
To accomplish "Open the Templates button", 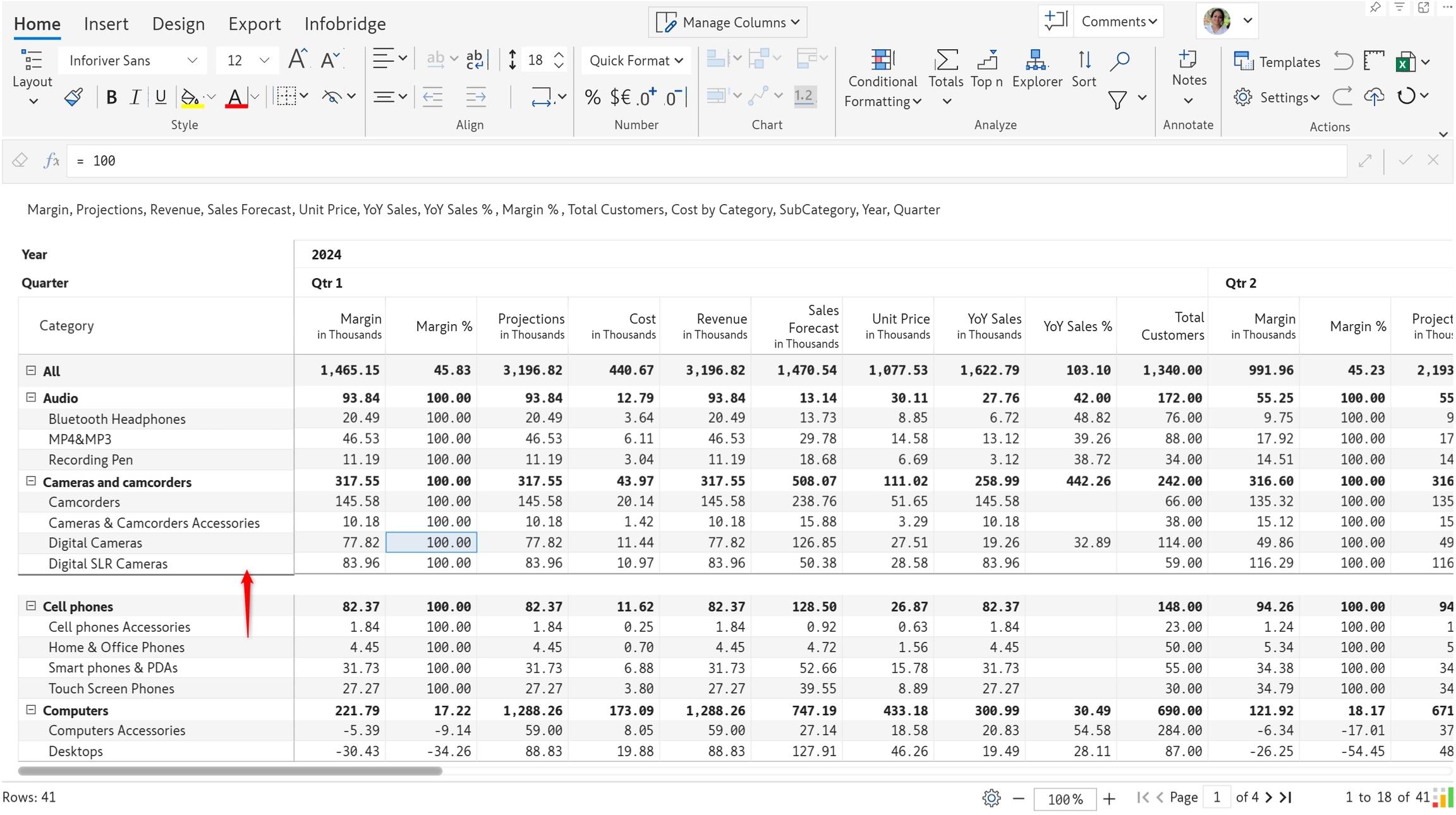I will click(1277, 61).
